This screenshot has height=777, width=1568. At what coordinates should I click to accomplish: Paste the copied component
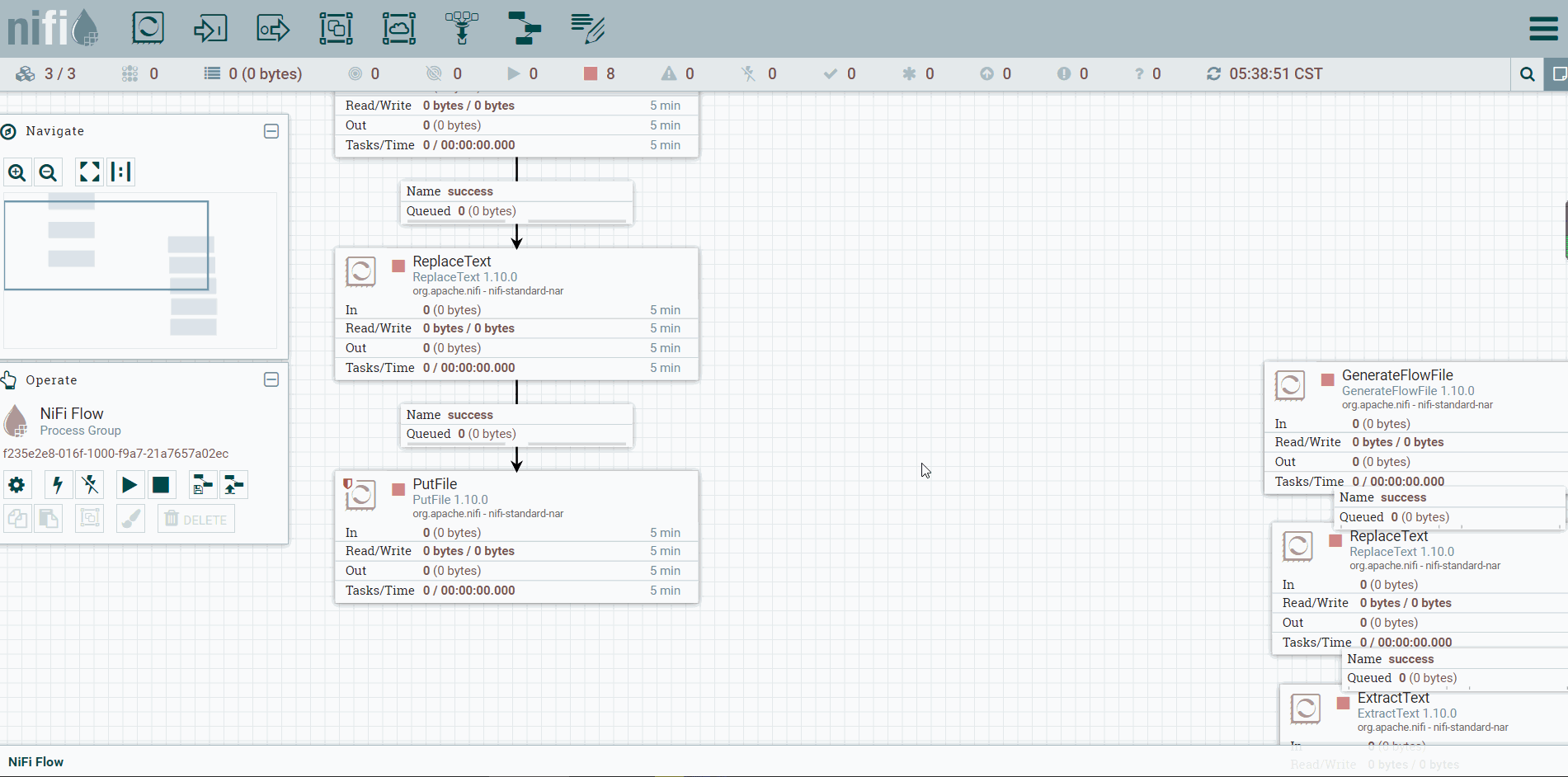(49, 519)
